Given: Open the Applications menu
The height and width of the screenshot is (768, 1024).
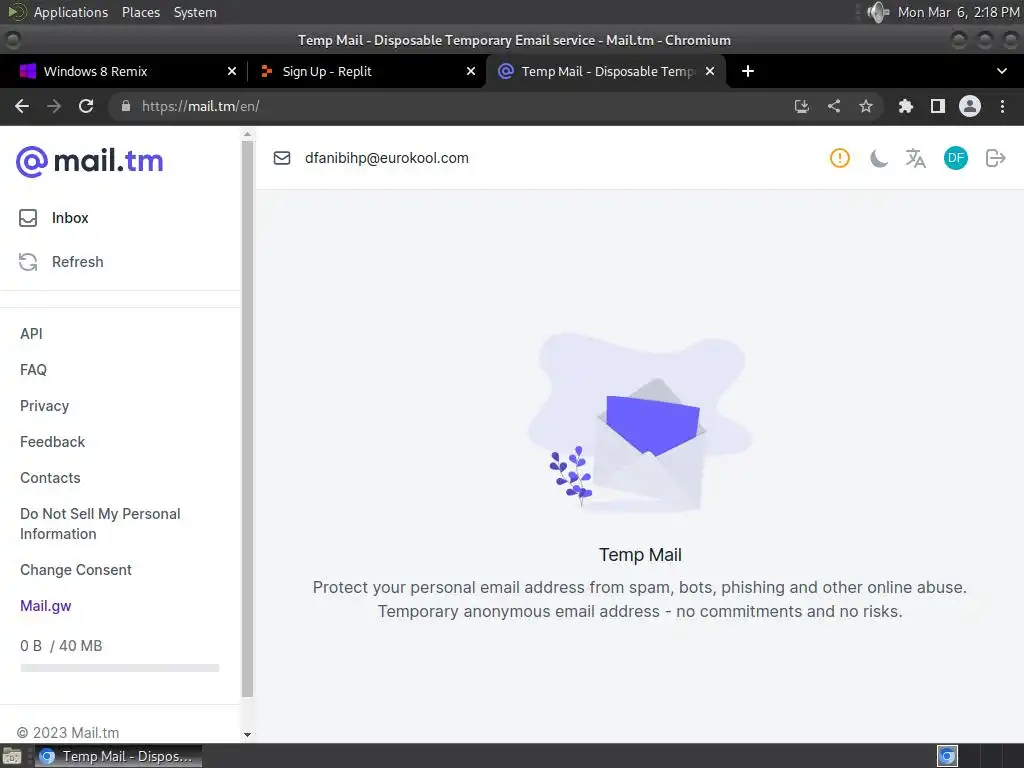Looking at the screenshot, I should click(71, 12).
